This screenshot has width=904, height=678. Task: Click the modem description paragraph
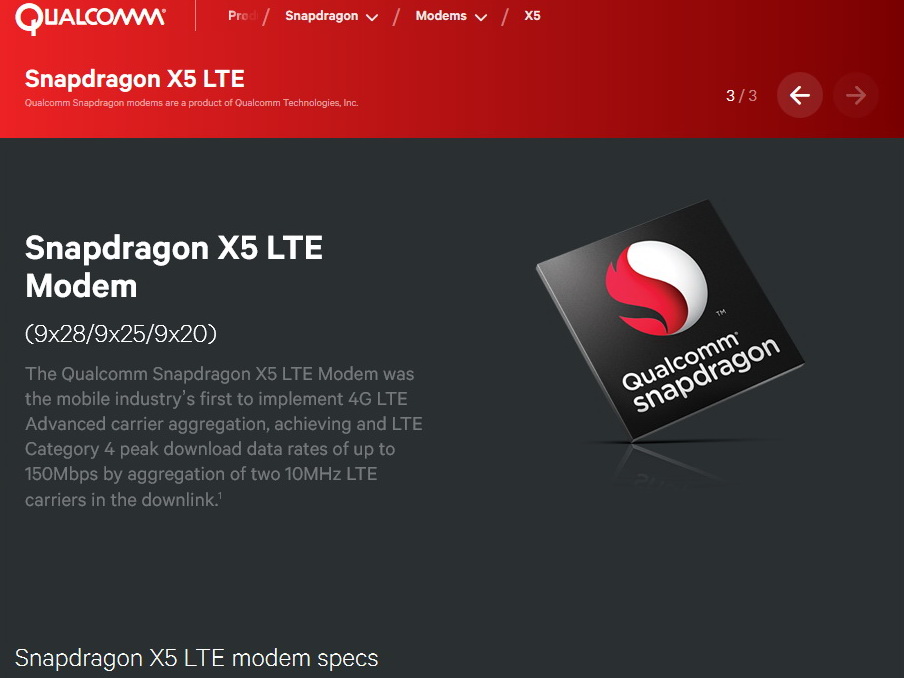click(224, 436)
